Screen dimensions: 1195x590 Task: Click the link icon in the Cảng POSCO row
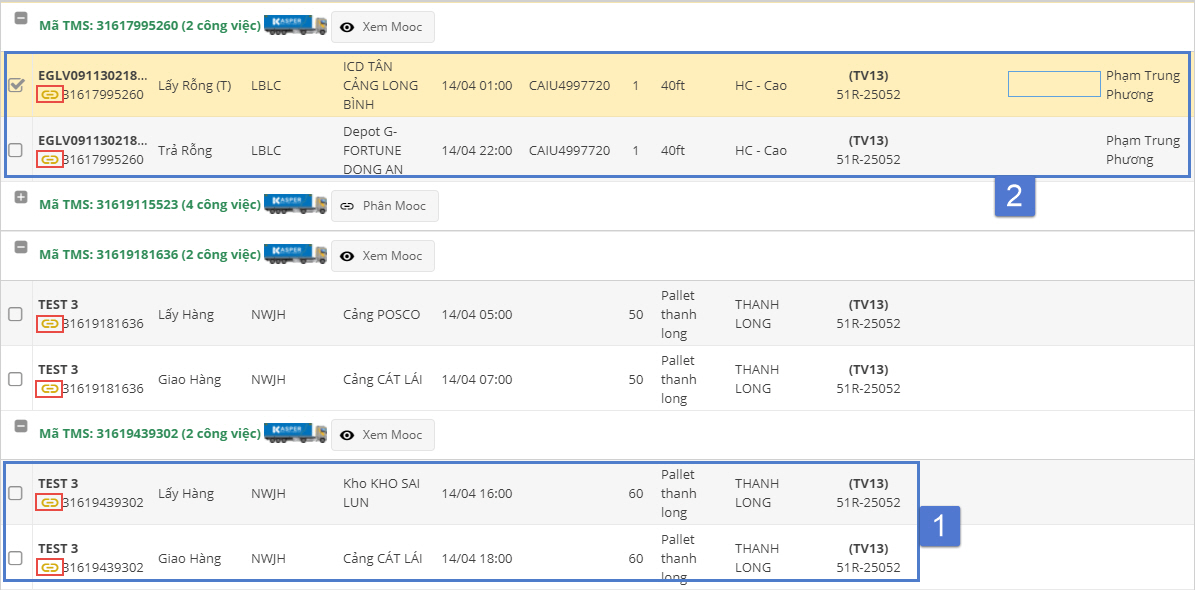49,324
